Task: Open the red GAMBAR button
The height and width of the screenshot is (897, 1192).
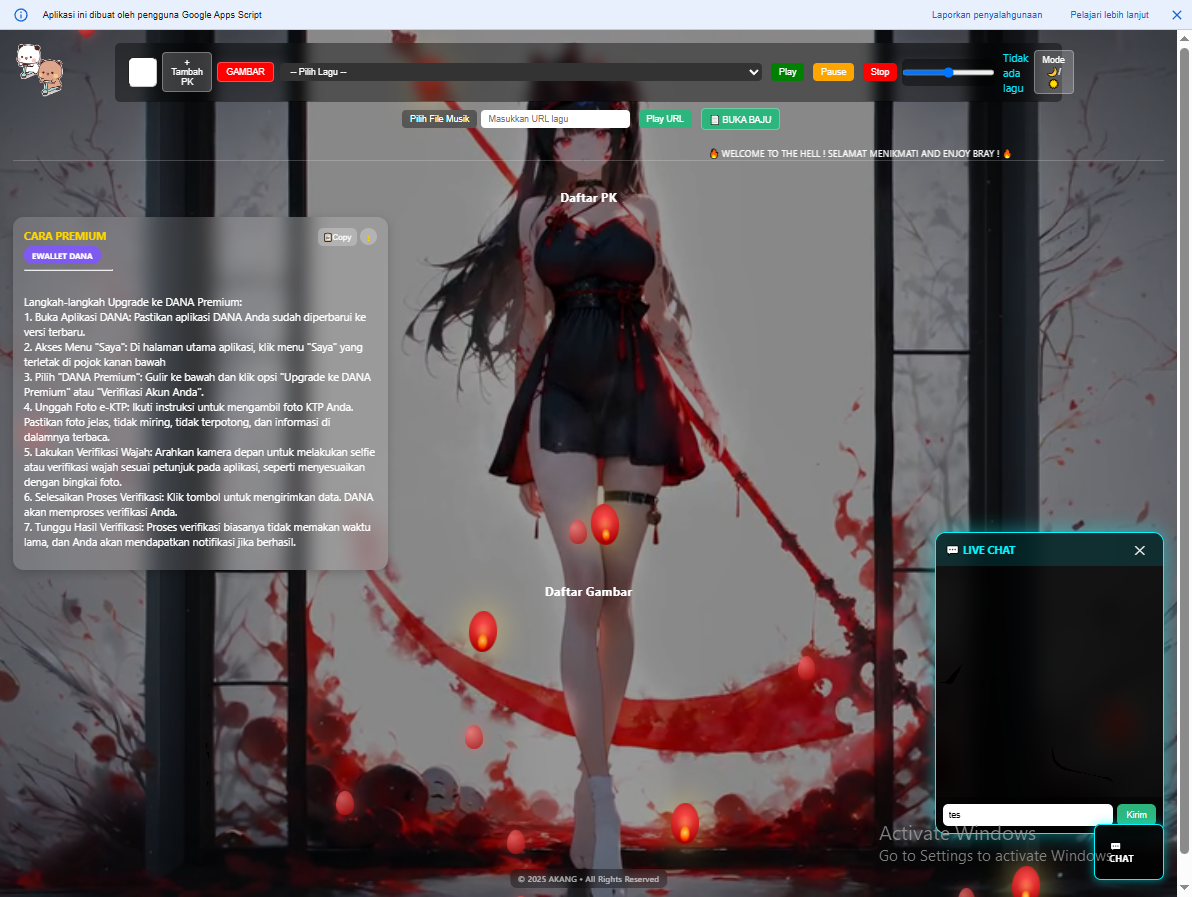Action: pyautogui.click(x=246, y=71)
